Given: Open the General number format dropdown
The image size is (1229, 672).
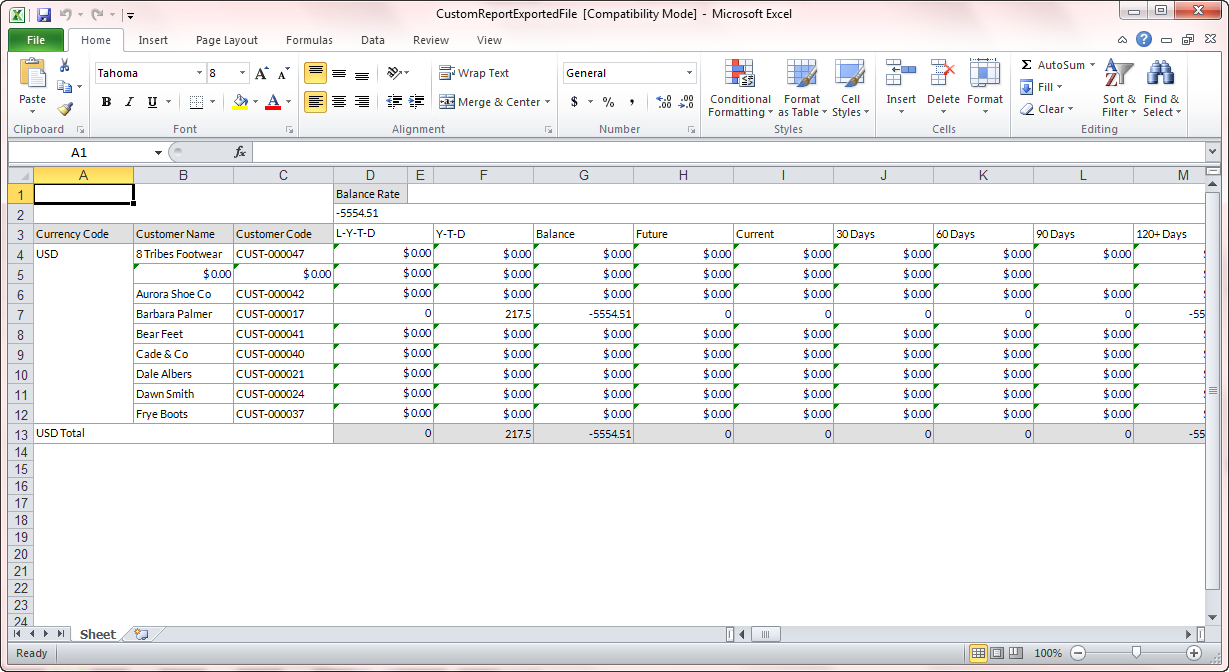Looking at the screenshot, I should 689,73.
